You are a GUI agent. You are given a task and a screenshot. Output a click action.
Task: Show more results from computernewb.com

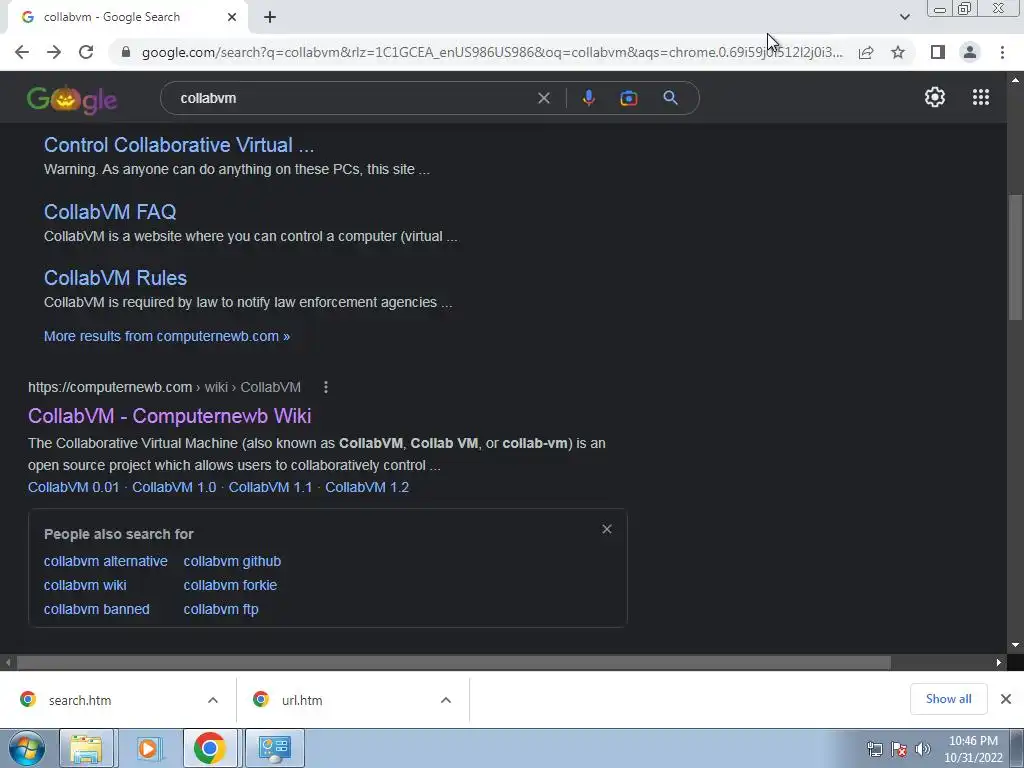click(167, 336)
